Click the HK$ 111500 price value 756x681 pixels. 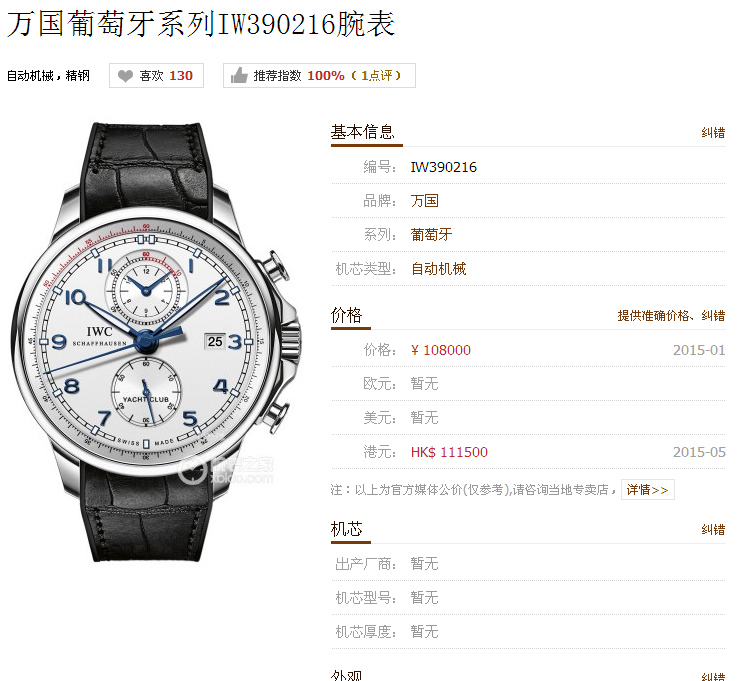[x=449, y=452]
